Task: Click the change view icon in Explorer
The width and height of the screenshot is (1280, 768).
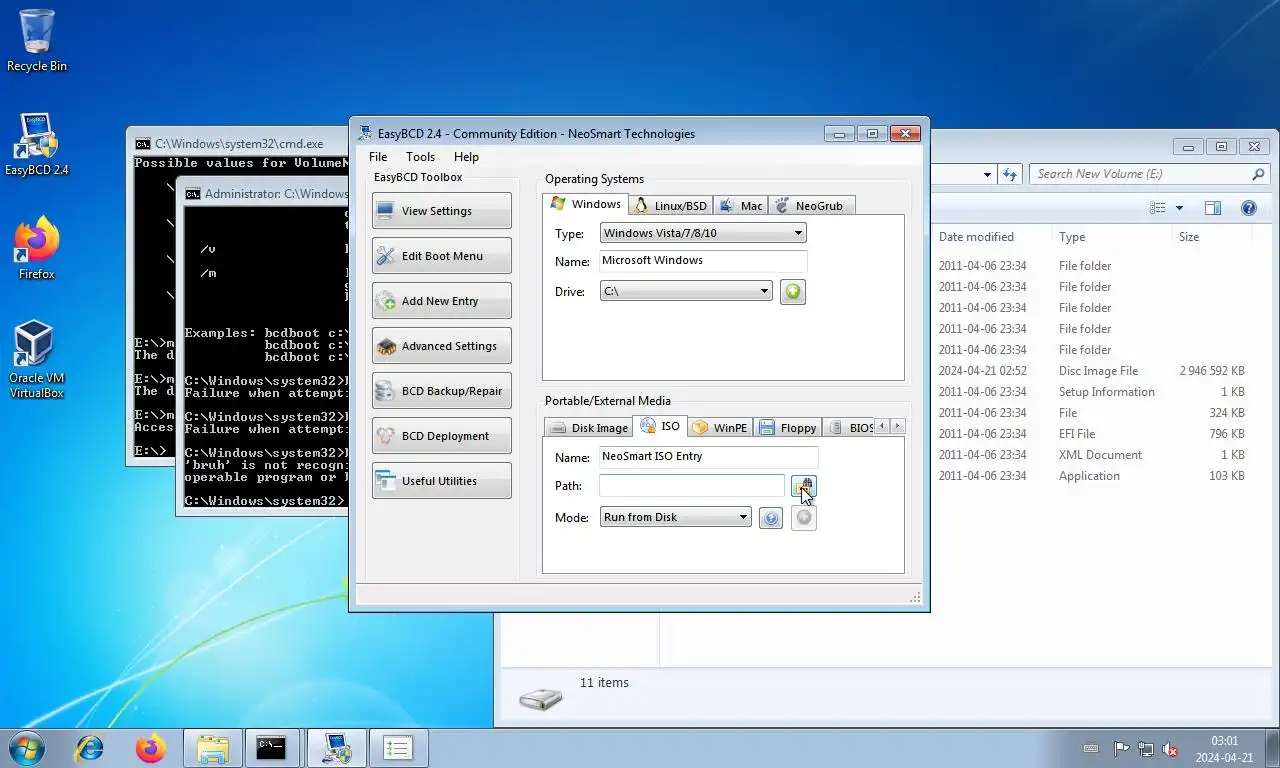Action: pos(1158,208)
